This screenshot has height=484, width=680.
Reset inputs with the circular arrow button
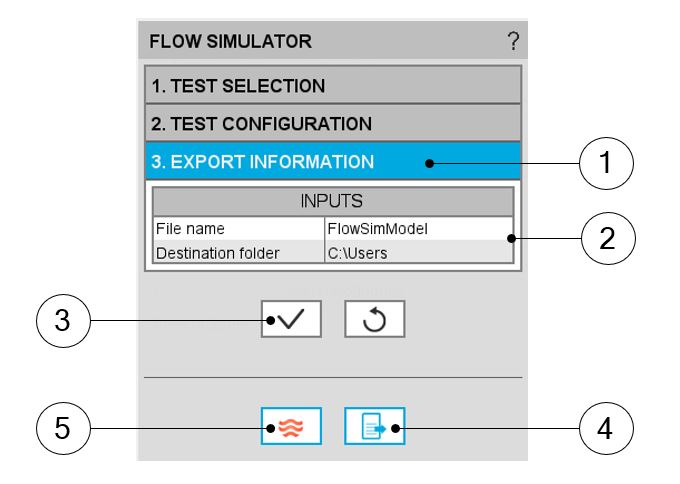pyautogui.click(x=375, y=321)
